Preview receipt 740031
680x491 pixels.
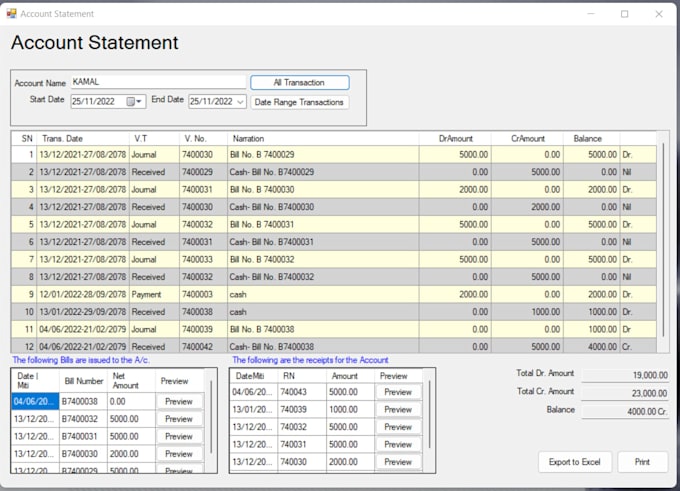tap(398, 444)
